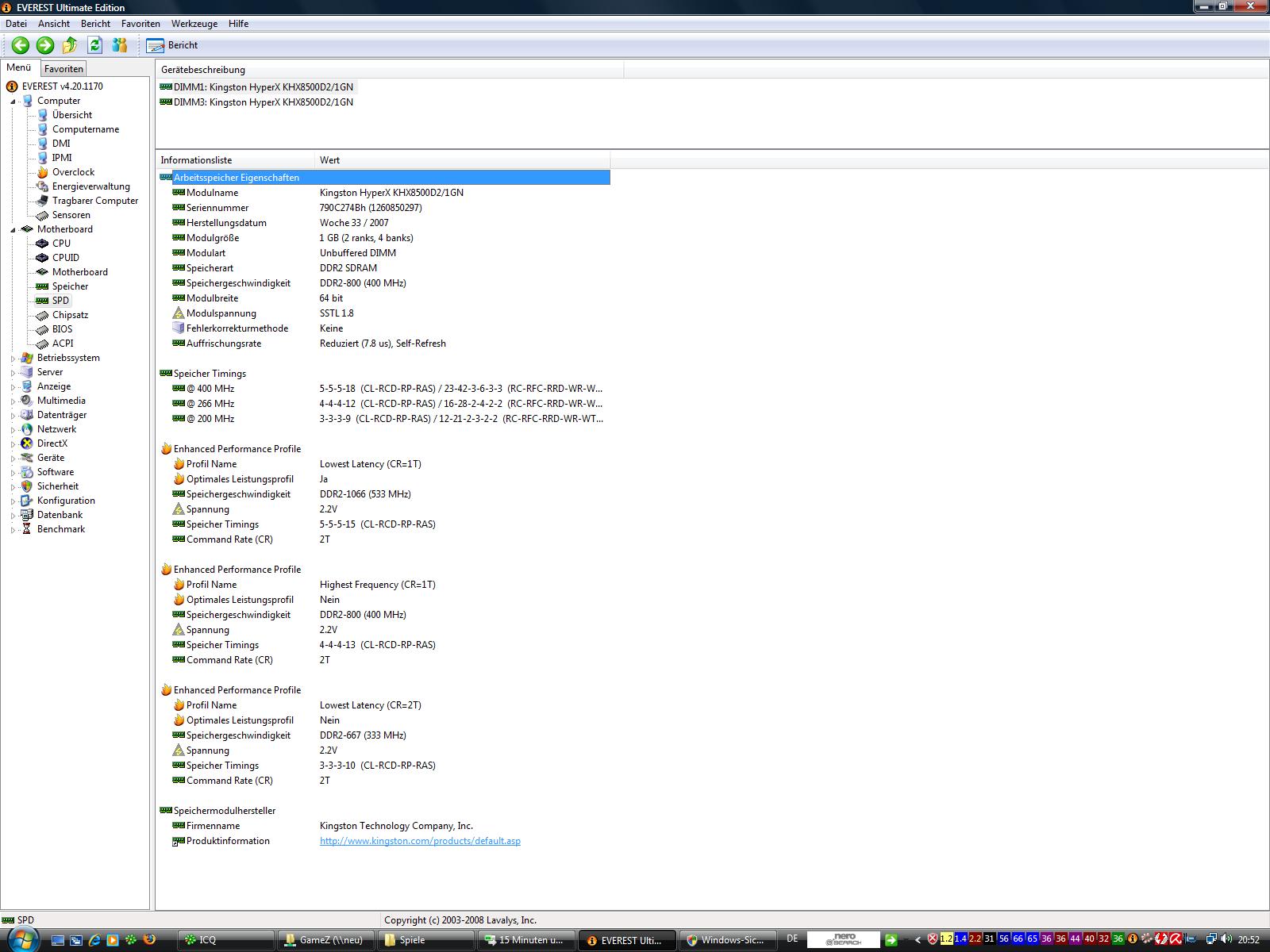
Task: Expand the Netzwerk tree node
Action: [13, 430]
